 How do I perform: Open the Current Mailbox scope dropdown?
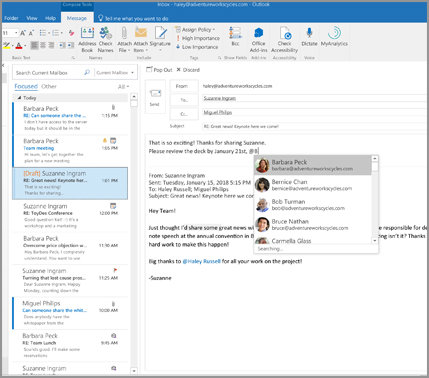(x=115, y=73)
